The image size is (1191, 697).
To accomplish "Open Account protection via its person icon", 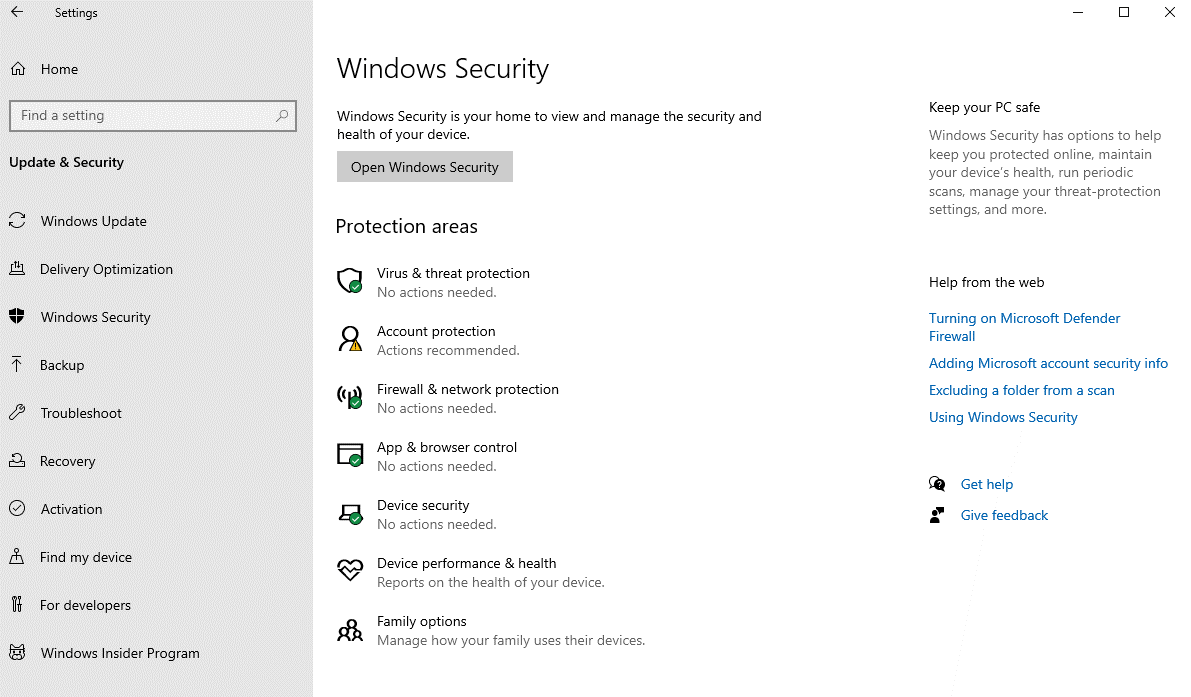I will pos(349,339).
